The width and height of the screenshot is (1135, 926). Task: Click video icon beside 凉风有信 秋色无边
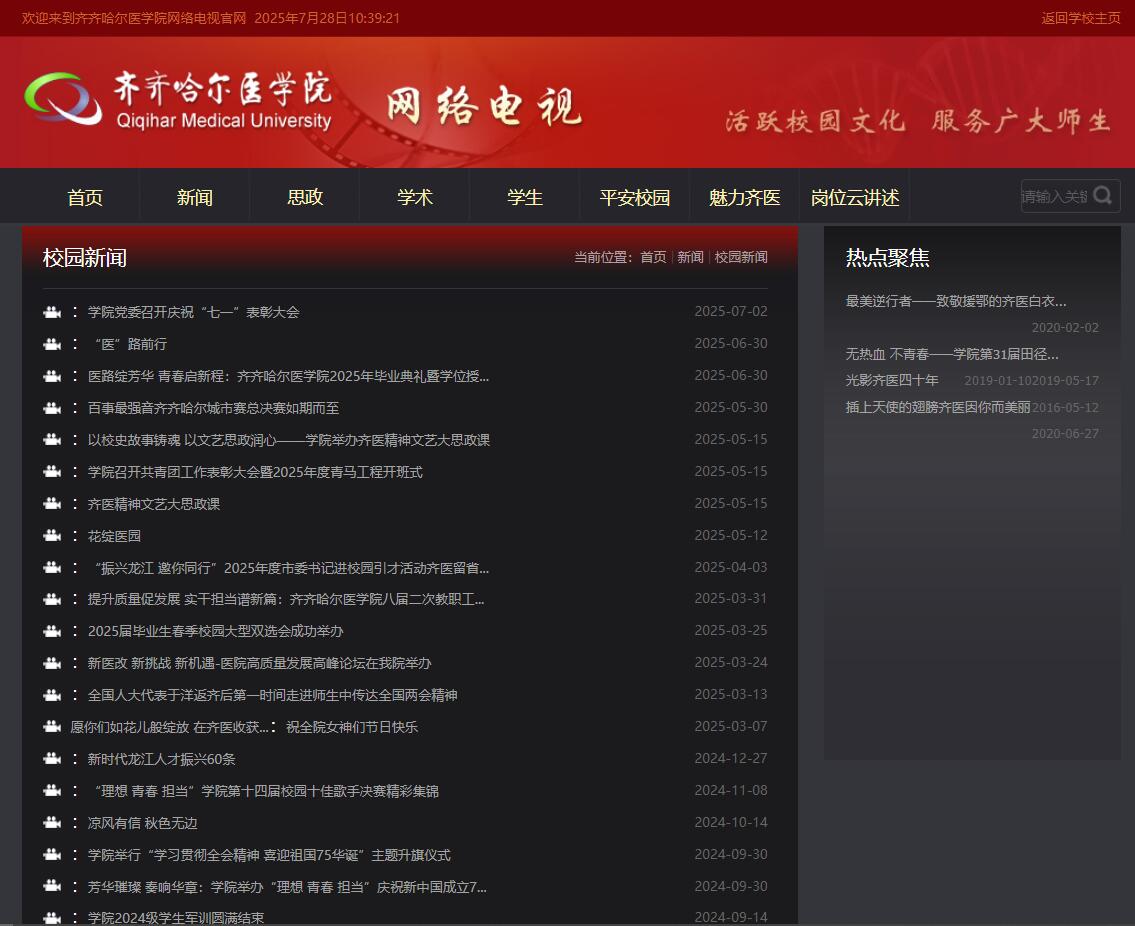coord(52,822)
